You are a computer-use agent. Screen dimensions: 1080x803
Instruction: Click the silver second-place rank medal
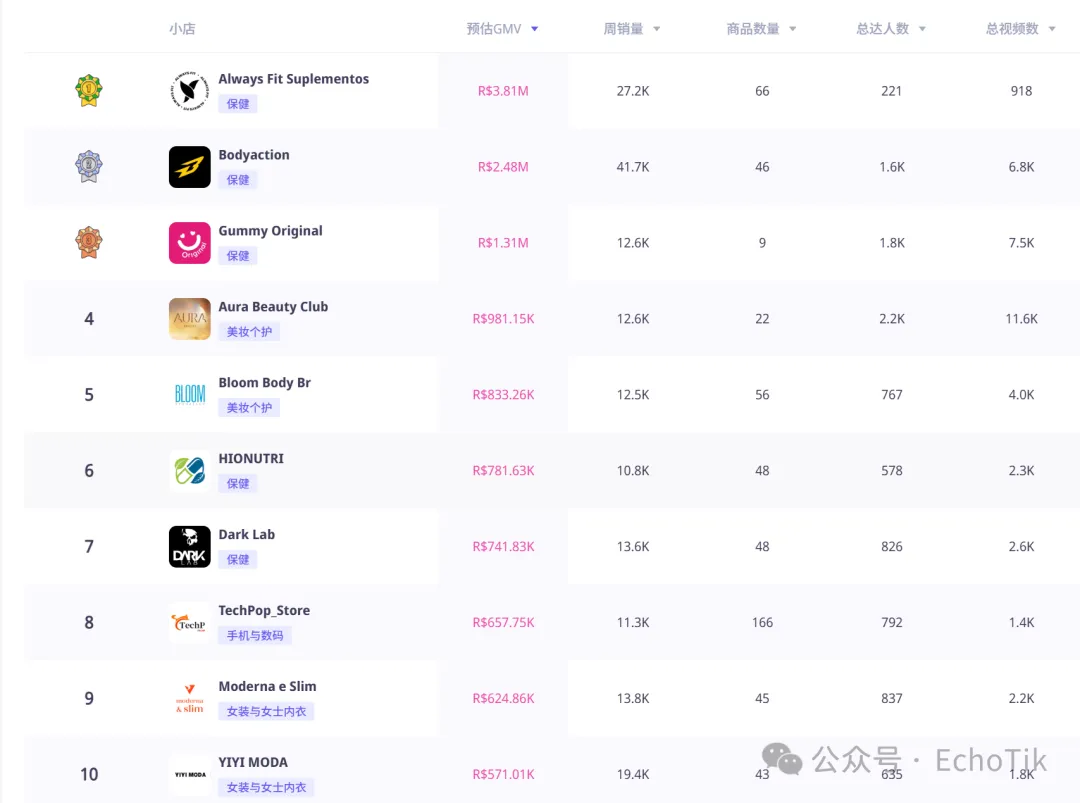89,167
